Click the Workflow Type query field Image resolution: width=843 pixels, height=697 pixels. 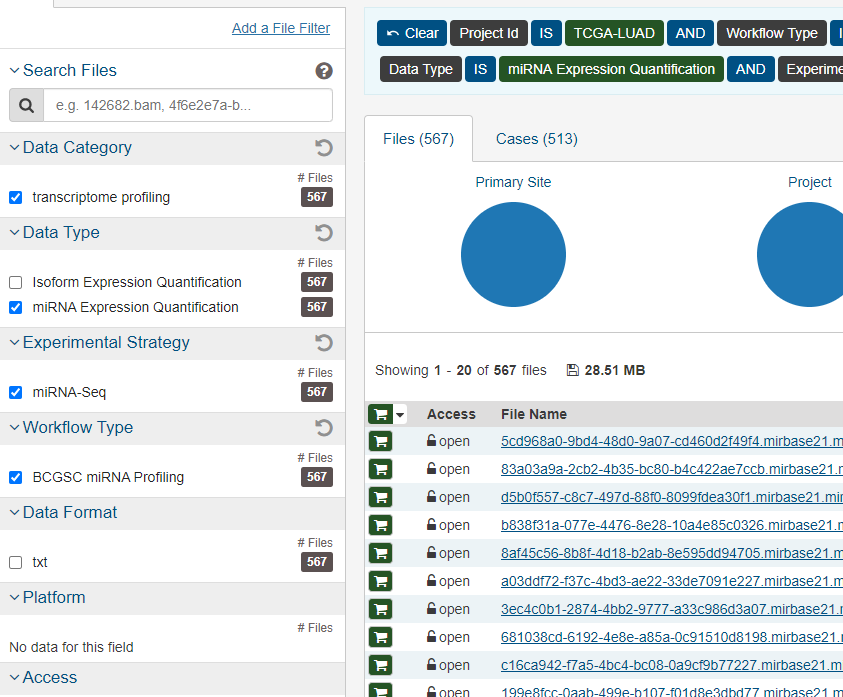(771, 33)
